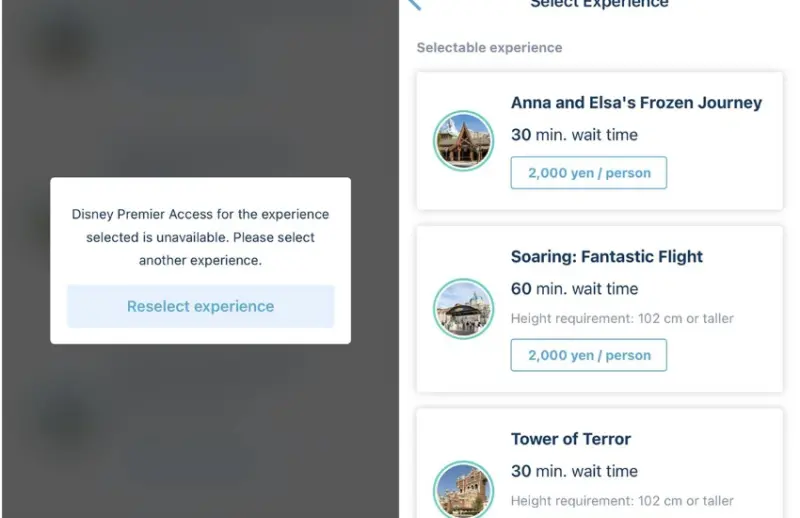
Task: Click Soaring 60 min. wait time
Action: click(574, 289)
